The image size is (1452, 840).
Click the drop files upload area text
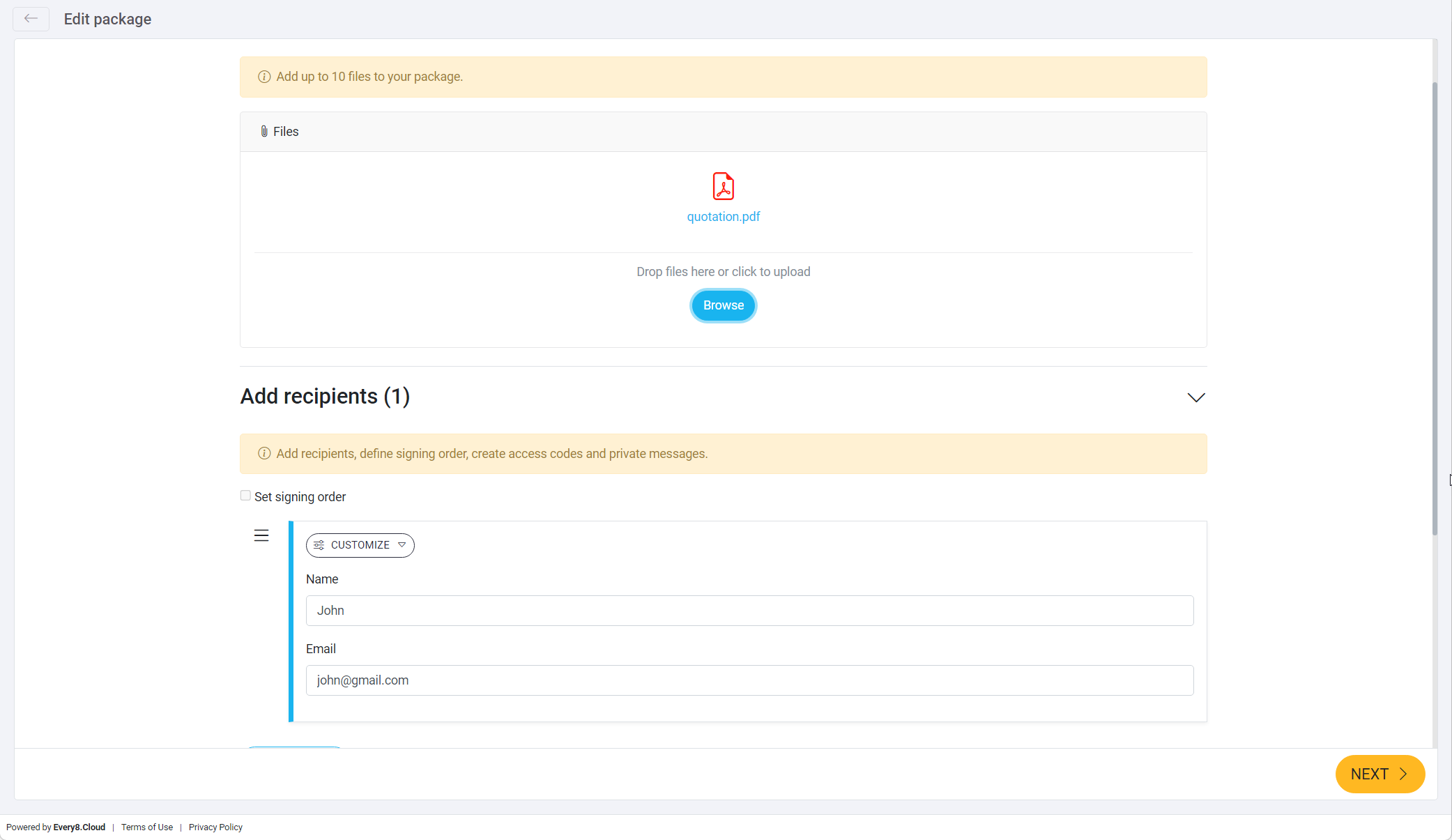tap(723, 272)
